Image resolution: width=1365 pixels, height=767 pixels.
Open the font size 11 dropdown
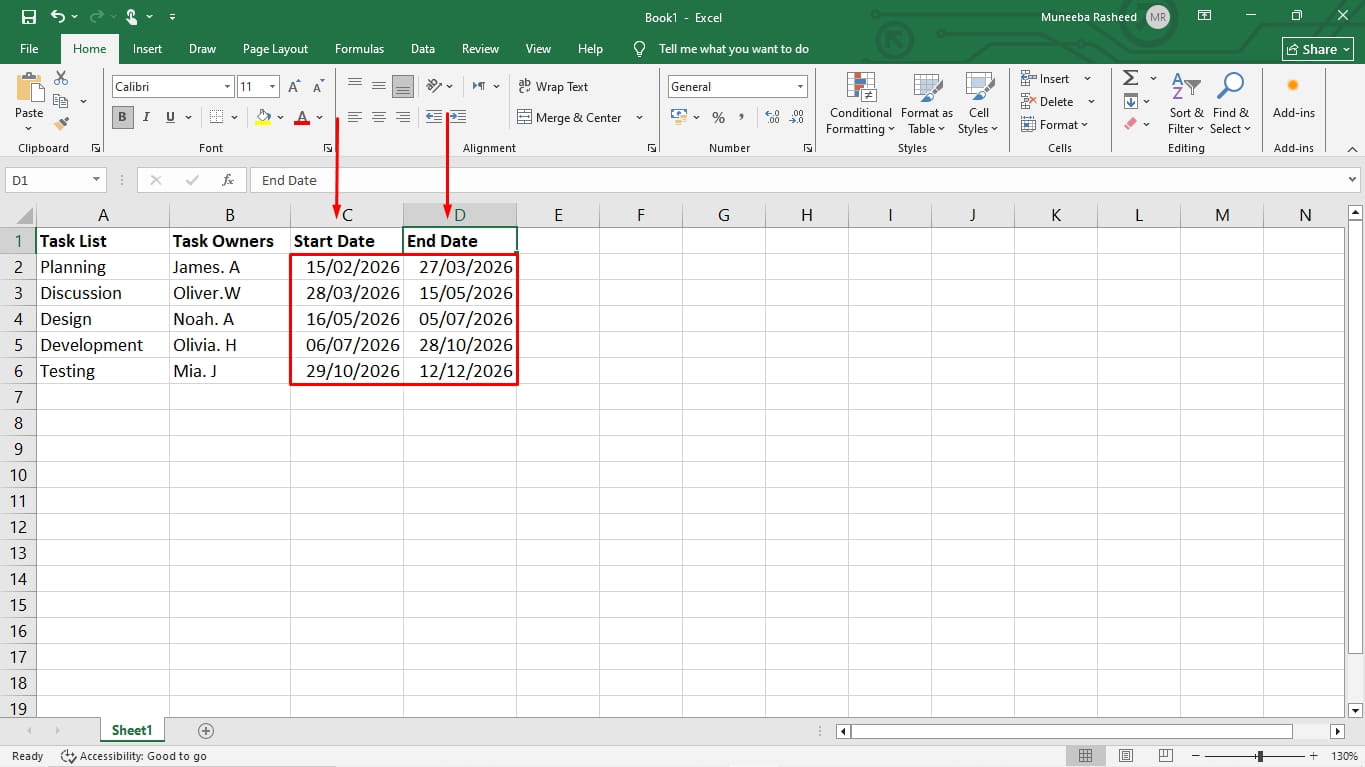tap(272, 87)
